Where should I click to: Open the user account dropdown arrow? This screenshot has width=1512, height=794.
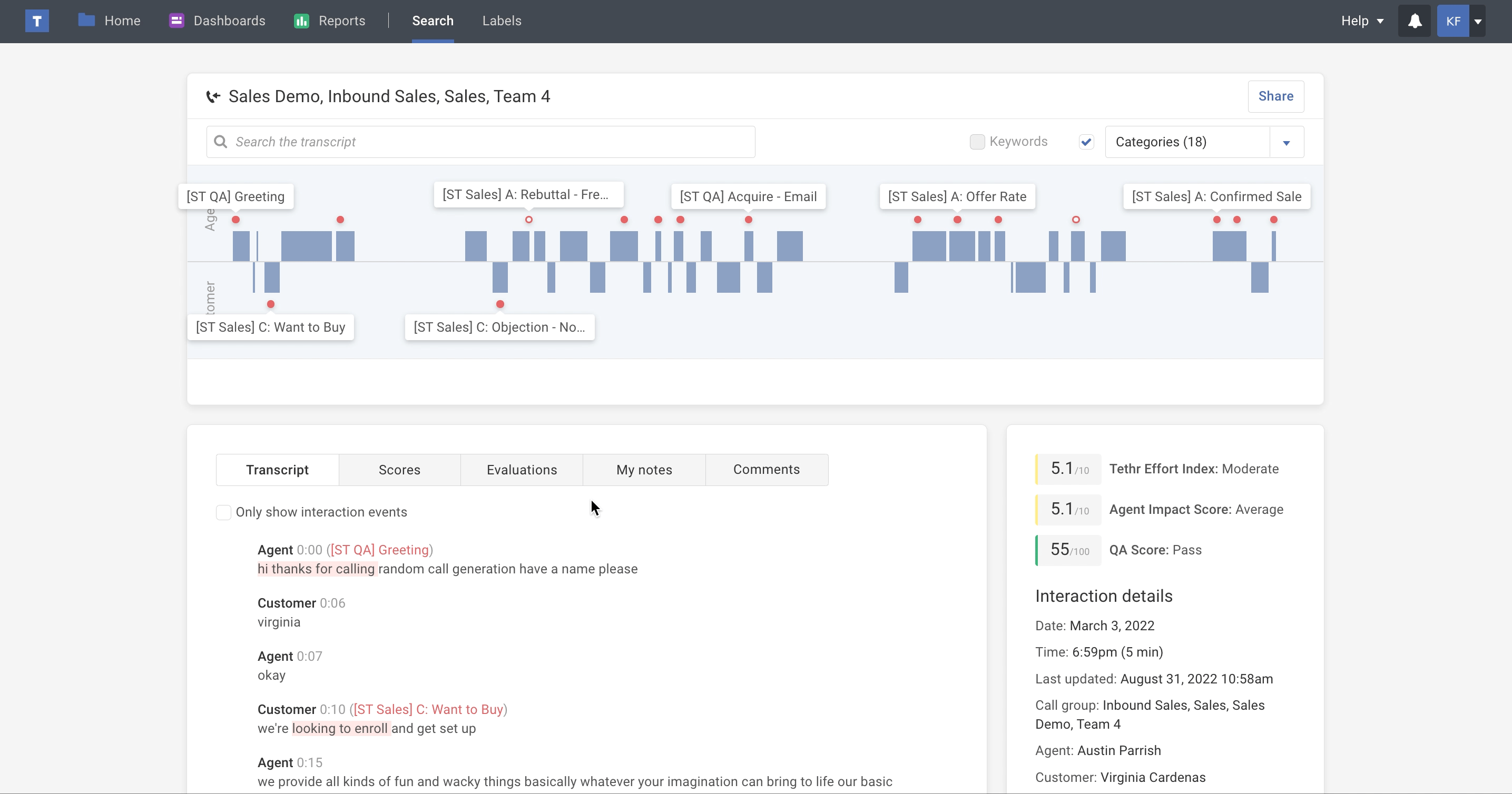click(x=1478, y=21)
